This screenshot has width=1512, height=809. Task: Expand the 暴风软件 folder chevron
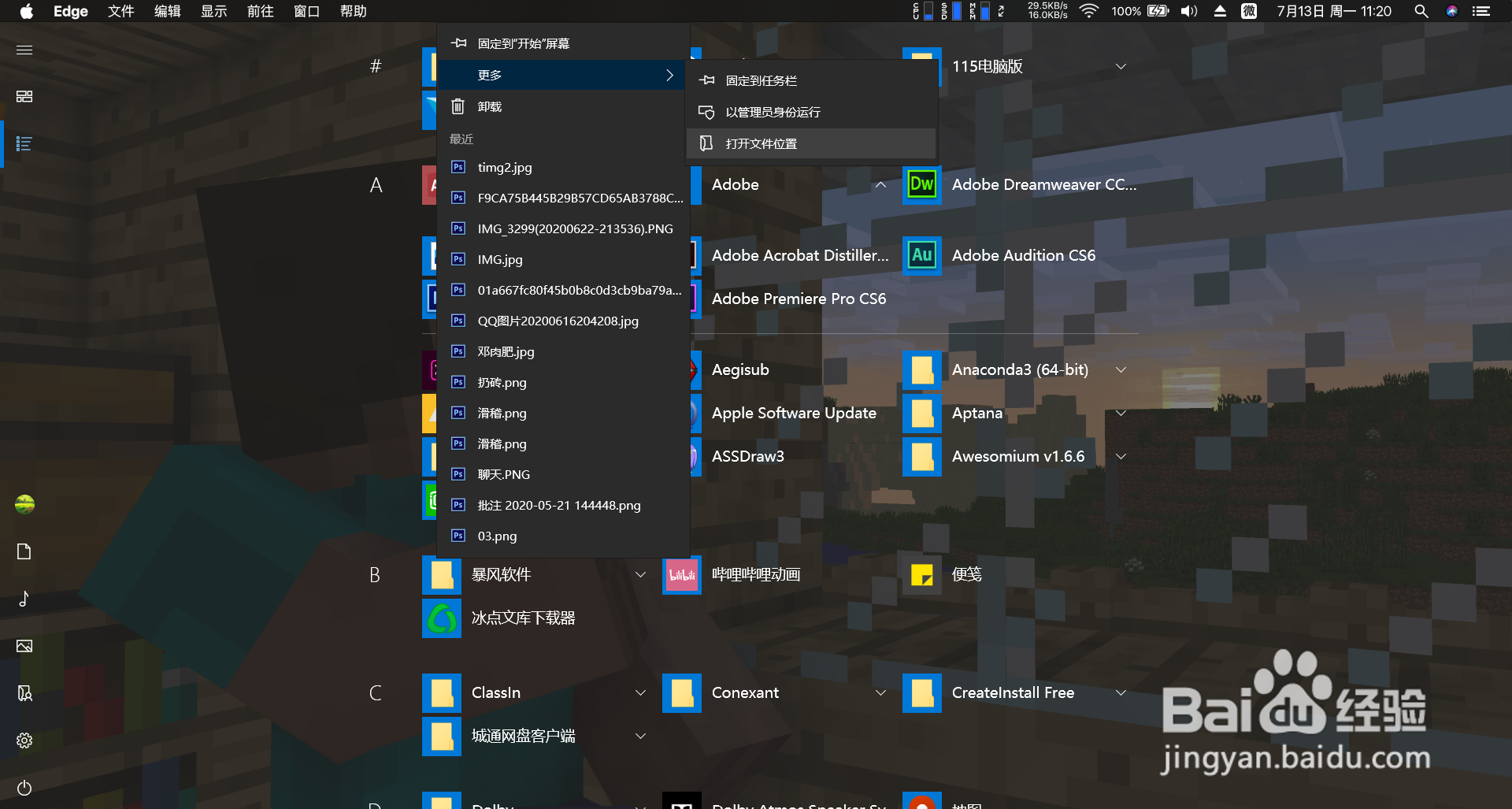point(640,575)
